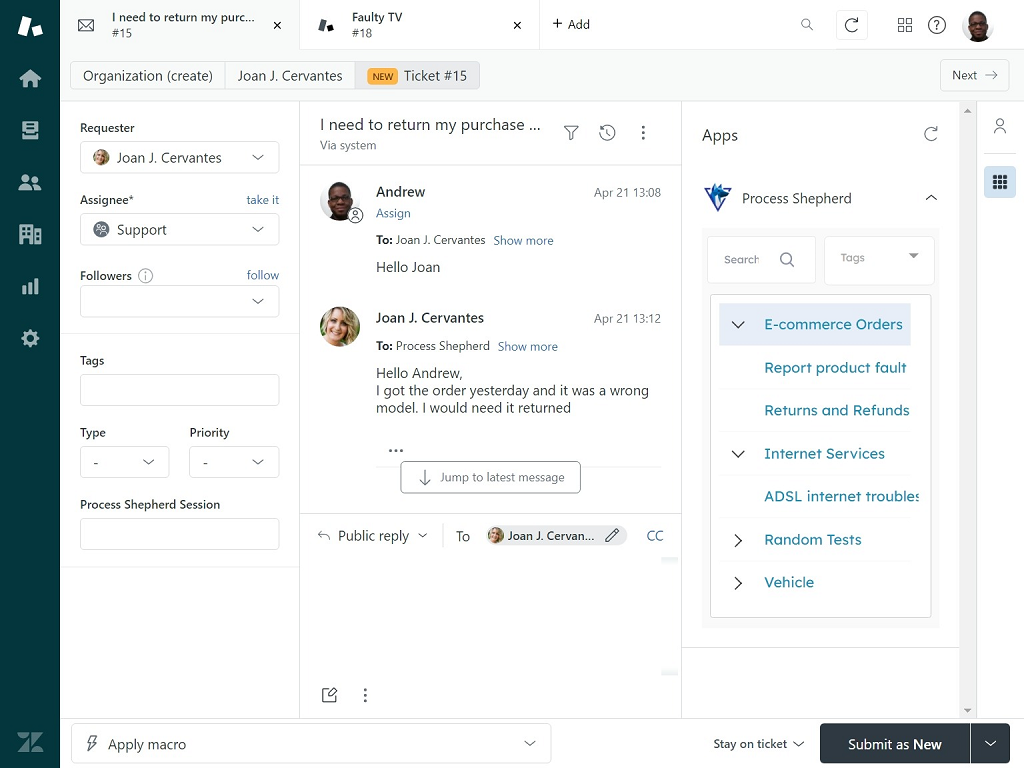Open Admin gear icon in sidebar
This screenshot has height=768, width=1024.
pyautogui.click(x=30, y=339)
